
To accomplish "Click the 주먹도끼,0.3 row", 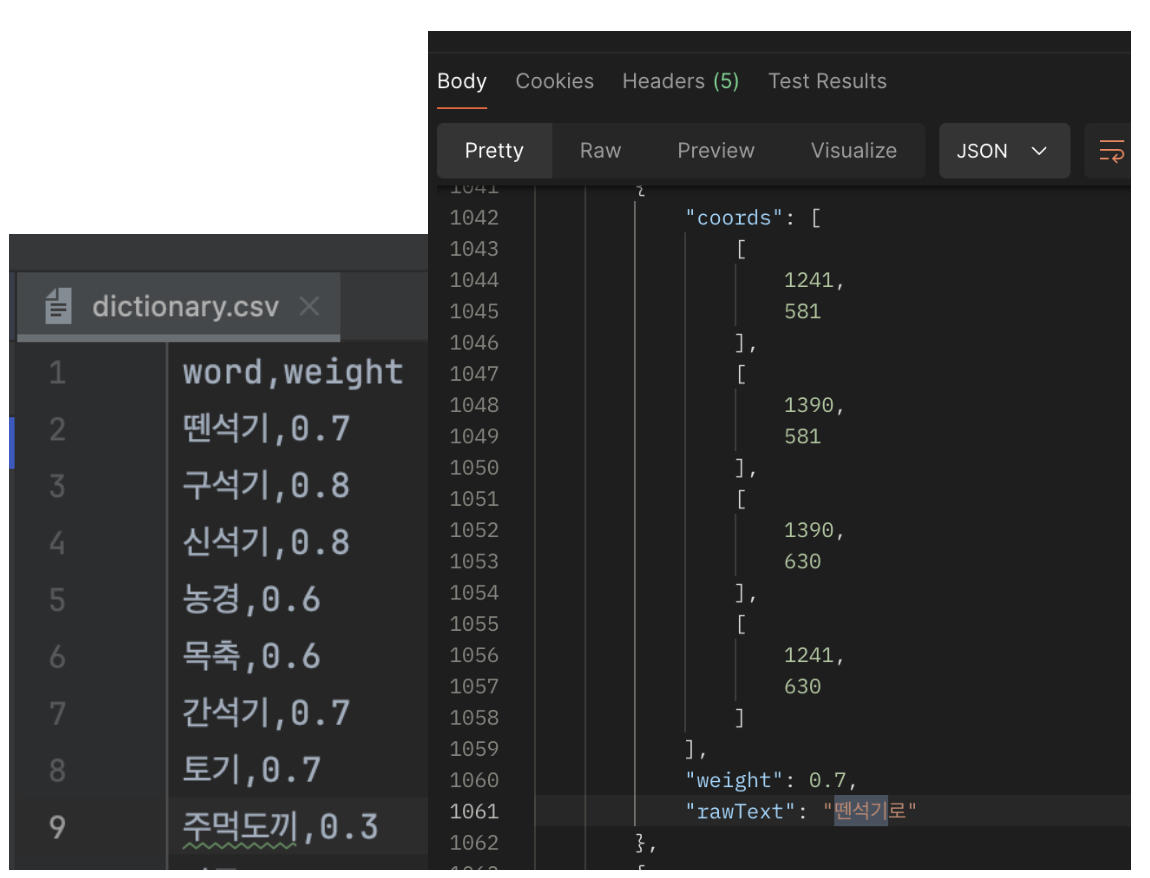I will (280, 827).
